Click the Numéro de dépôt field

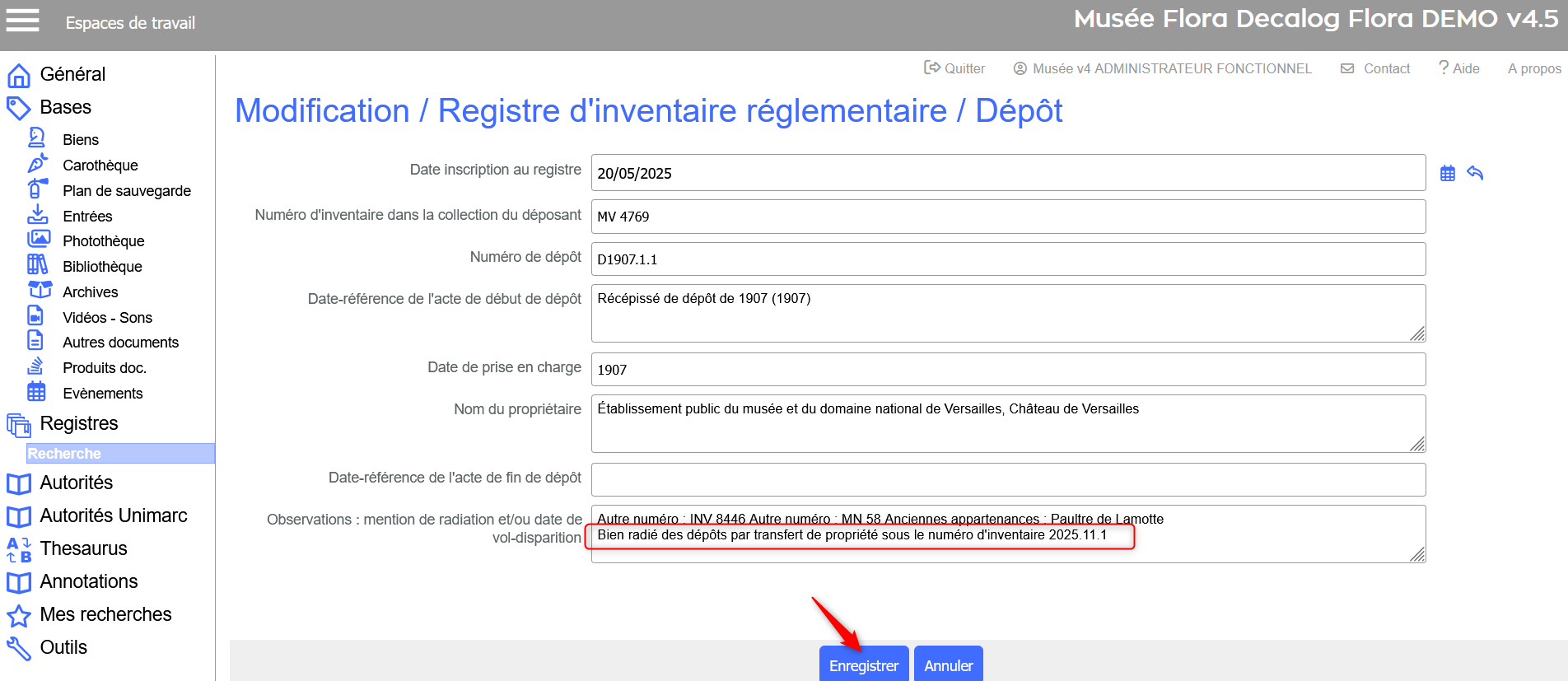1007,259
